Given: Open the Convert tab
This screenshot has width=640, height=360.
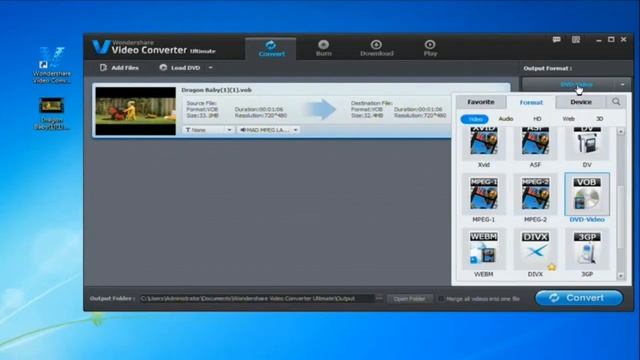Looking at the screenshot, I should (271, 49).
